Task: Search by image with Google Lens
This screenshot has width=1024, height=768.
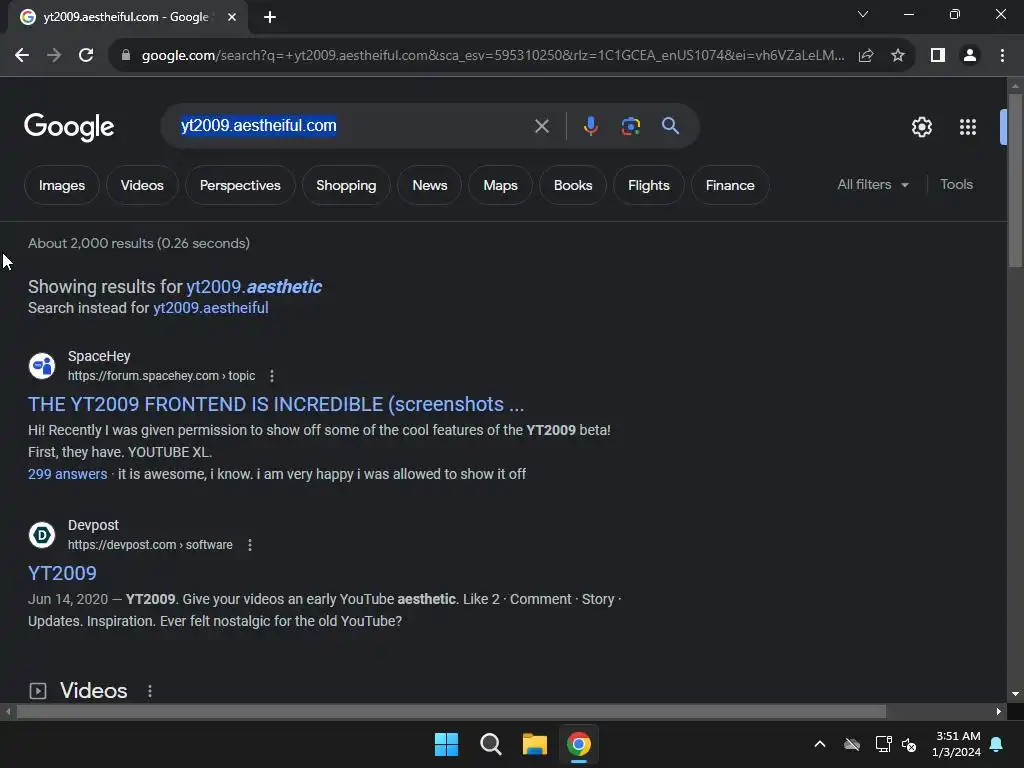Action: coord(630,126)
